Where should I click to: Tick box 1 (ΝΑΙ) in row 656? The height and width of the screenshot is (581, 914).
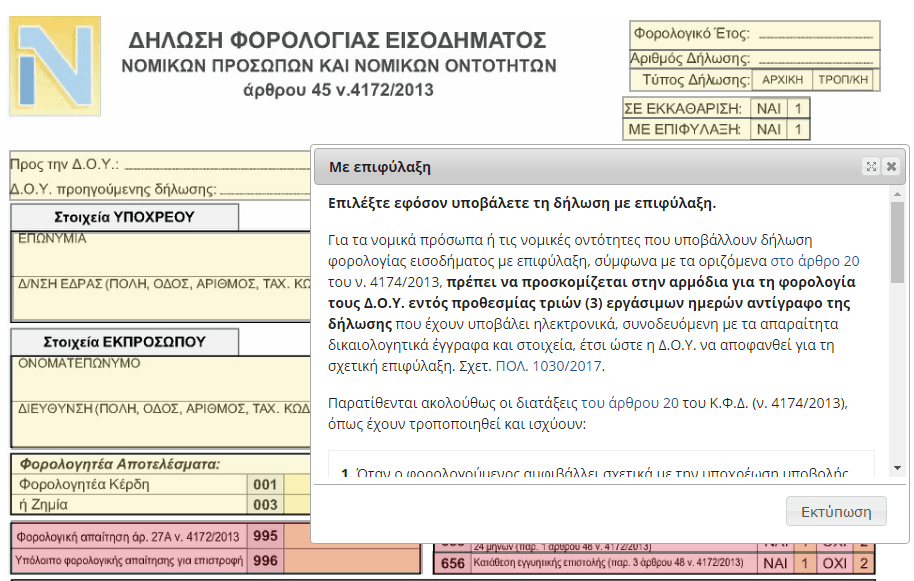click(805, 564)
